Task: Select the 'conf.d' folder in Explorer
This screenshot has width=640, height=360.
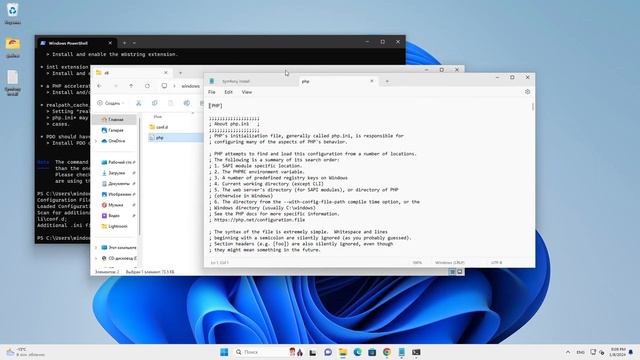Action: pyautogui.click(x=161, y=127)
